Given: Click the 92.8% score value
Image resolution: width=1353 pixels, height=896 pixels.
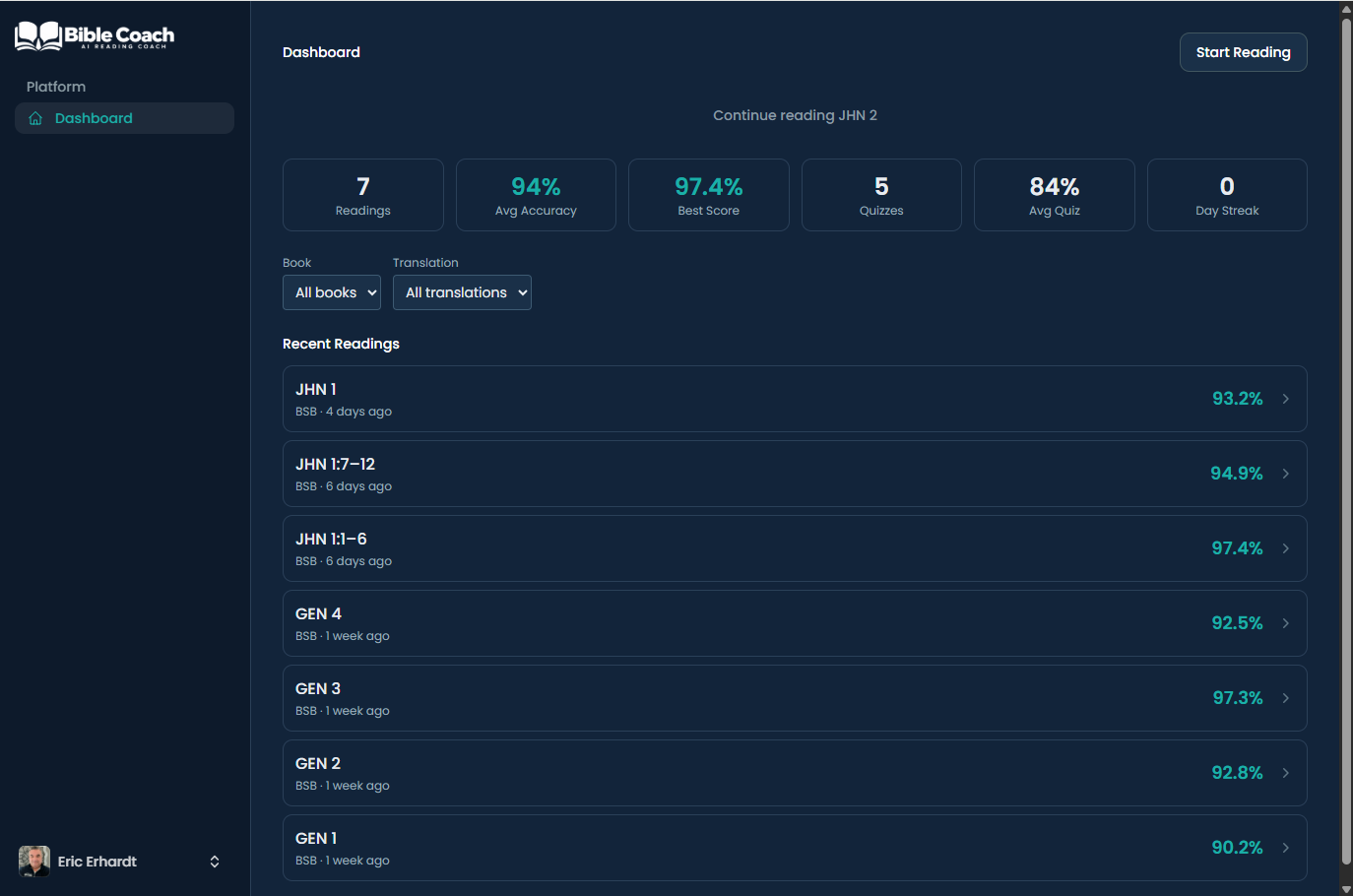Looking at the screenshot, I should pyautogui.click(x=1237, y=773).
